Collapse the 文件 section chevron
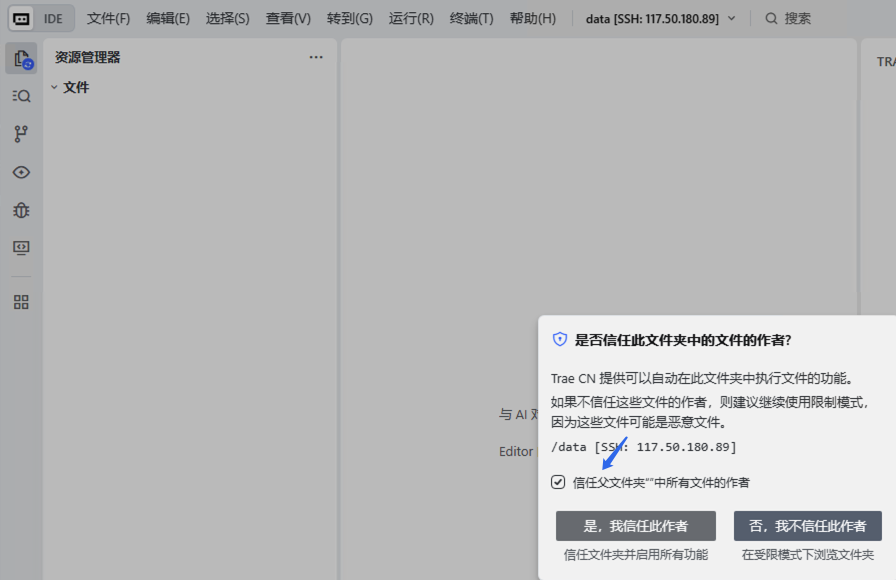The width and height of the screenshot is (896, 580). click(54, 87)
